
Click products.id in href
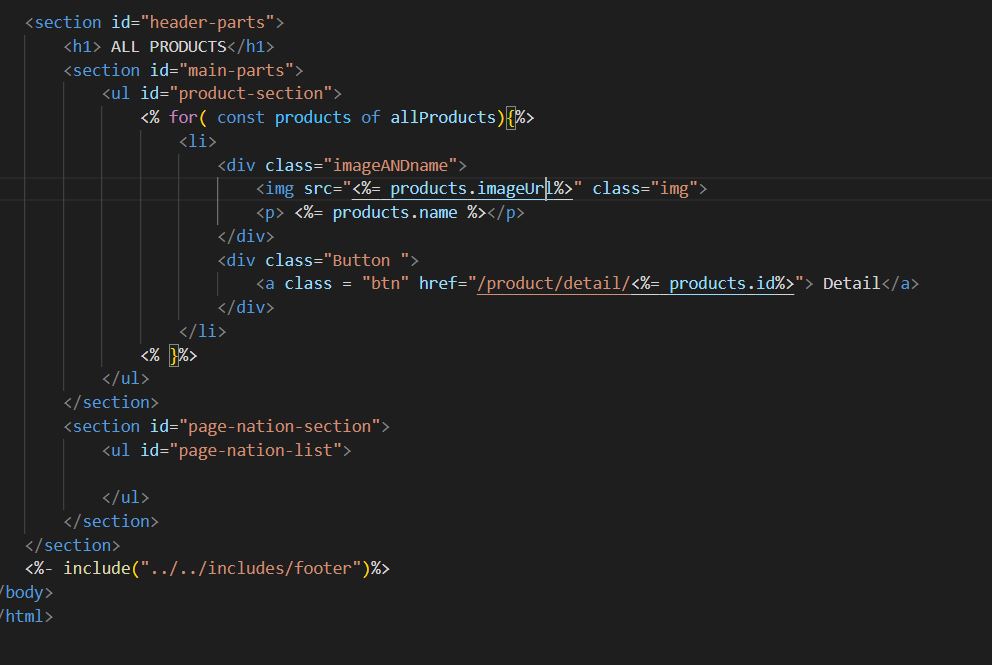point(722,283)
